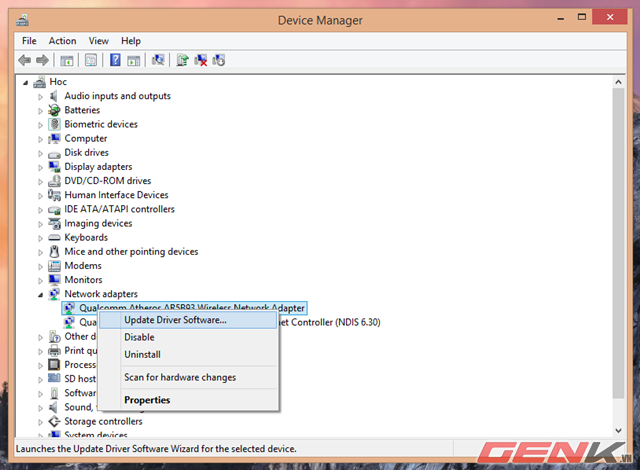Click Scan for hardware changes toolbar icon
640x470 pixels.
tap(158, 60)
